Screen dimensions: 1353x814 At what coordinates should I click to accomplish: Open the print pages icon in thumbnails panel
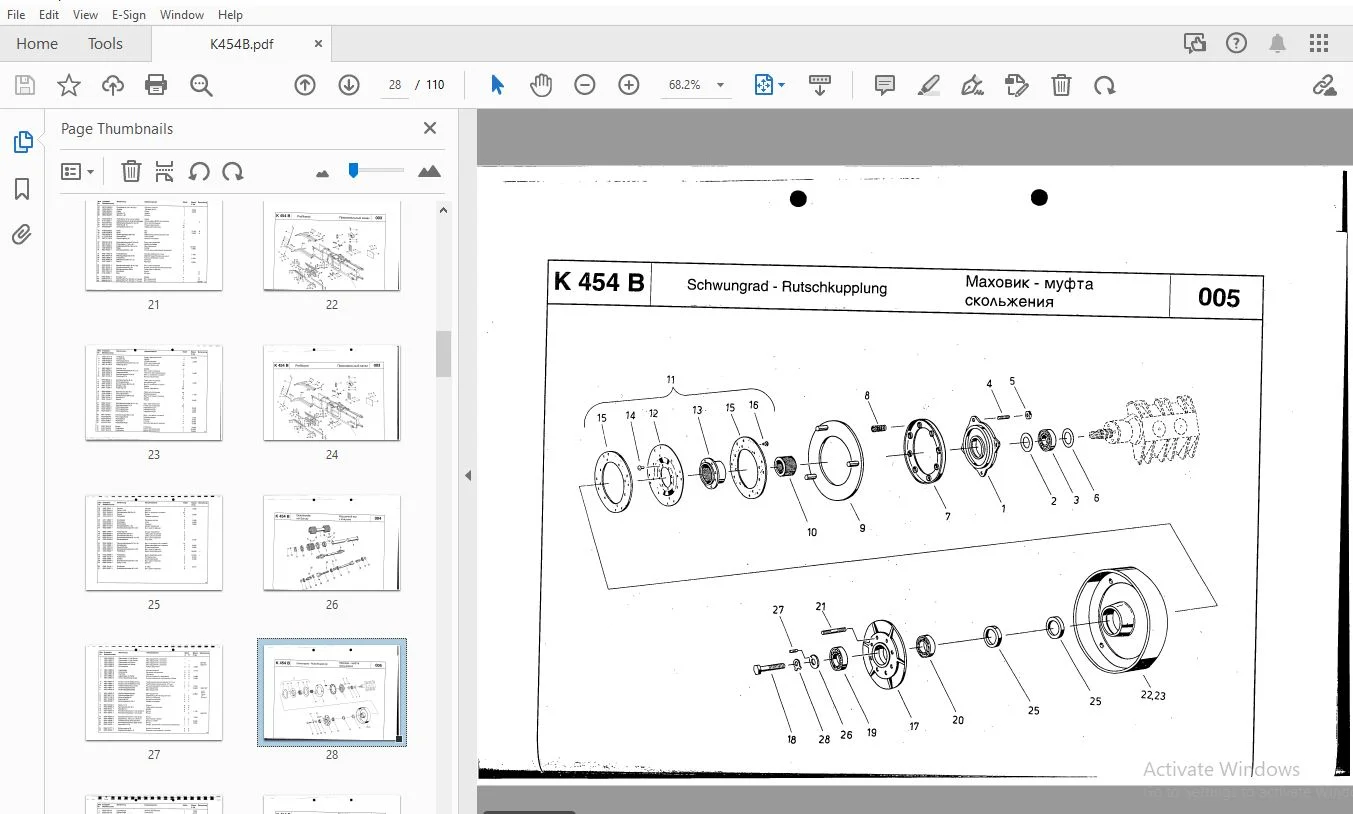coord(165,172)
